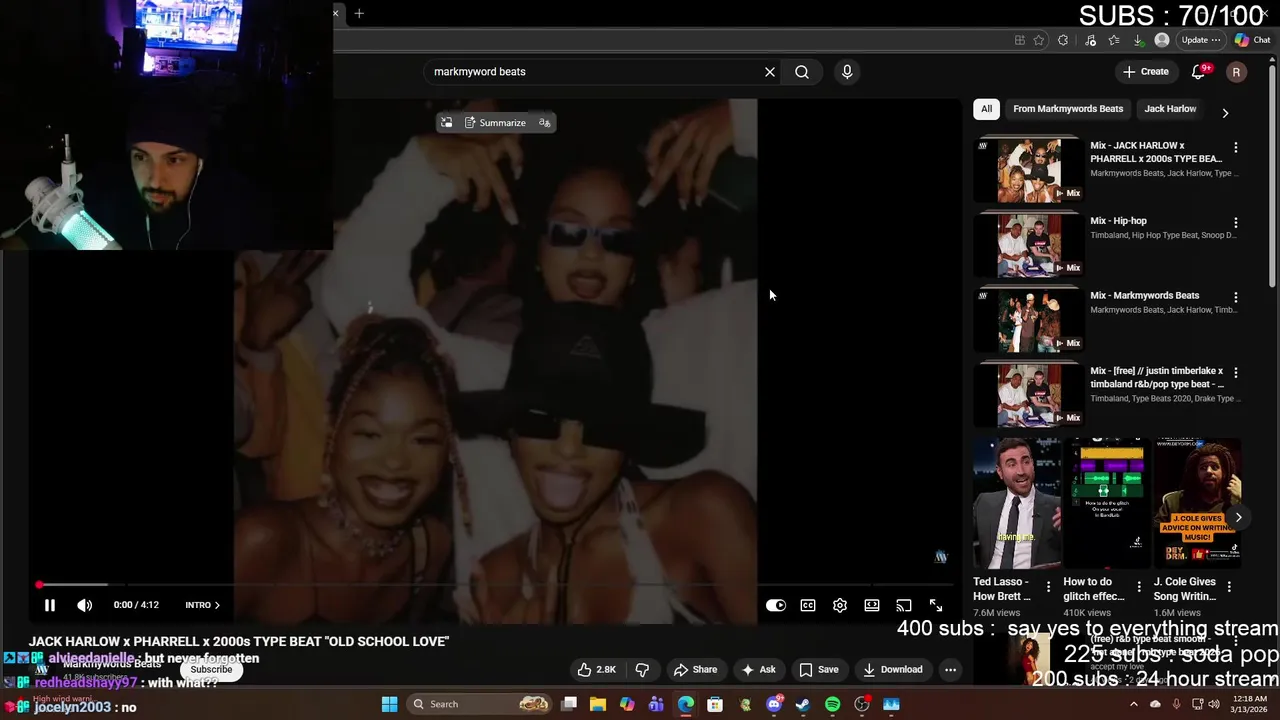Click the picture-in-picture icon left of Summarize
This screenshot has width=1280, height=720.
coord(446,123)
